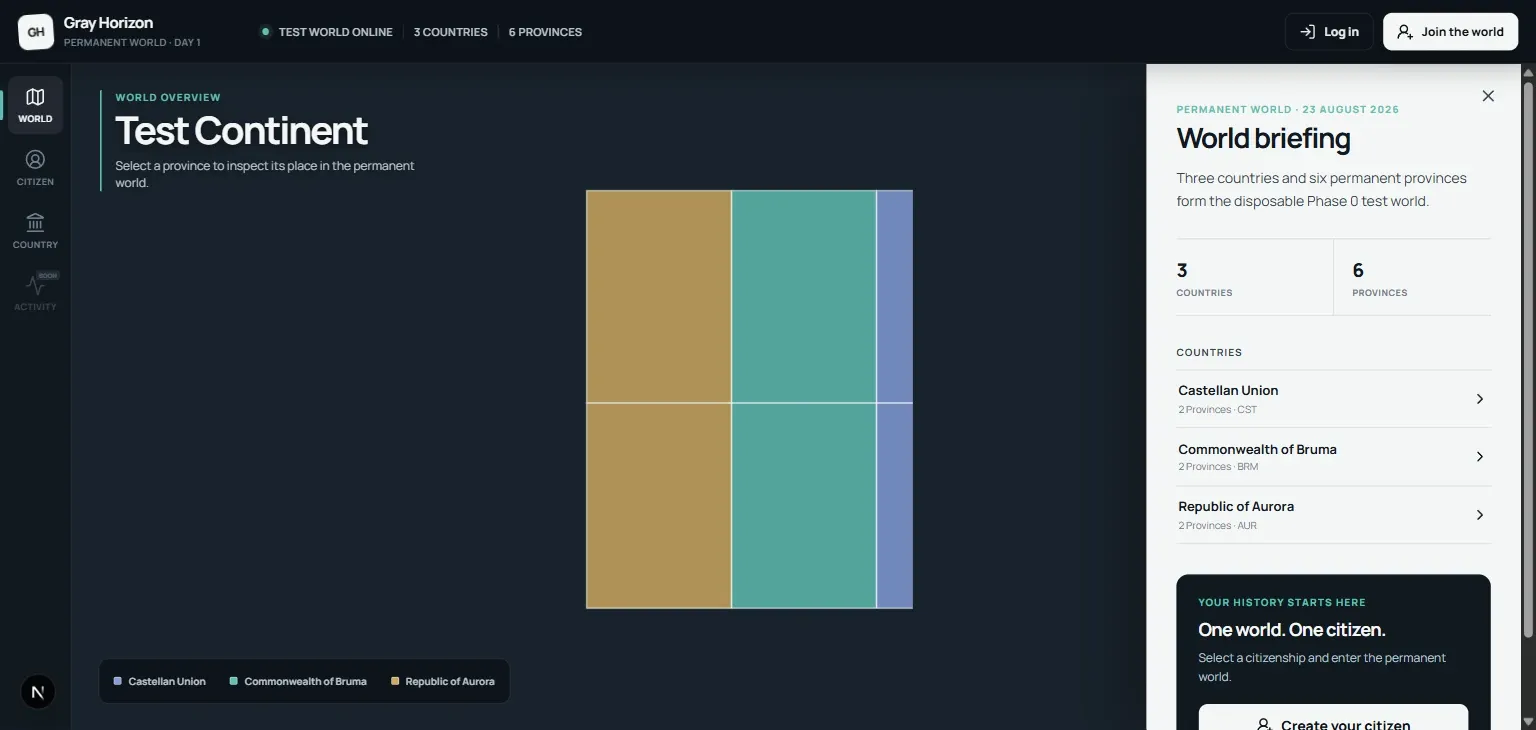Click the One world. One citizen. heading

(1292, 630)
